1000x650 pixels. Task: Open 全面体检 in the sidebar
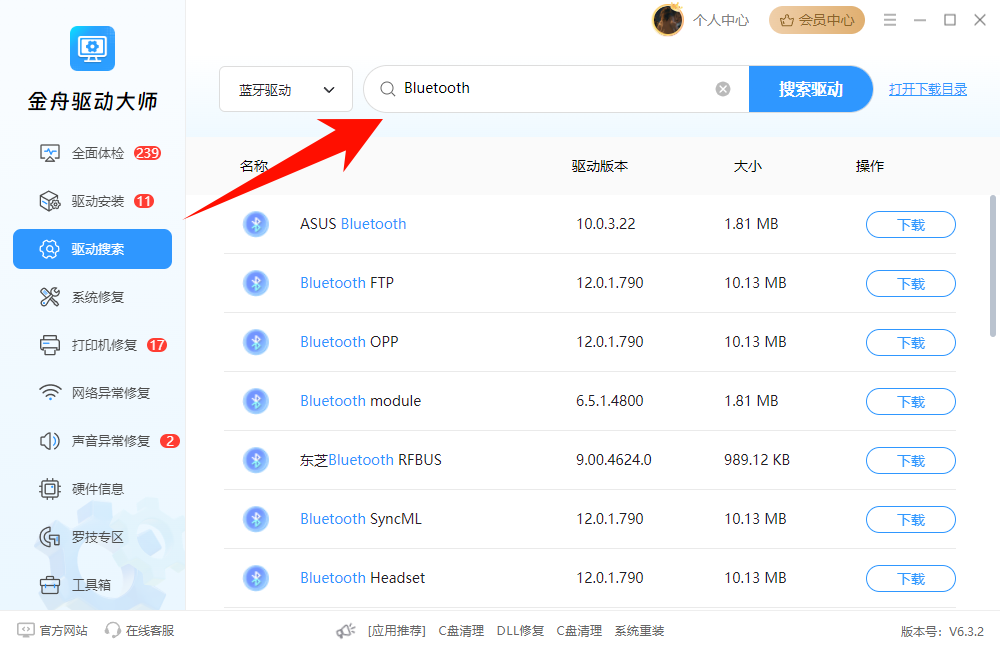point(92,153)
